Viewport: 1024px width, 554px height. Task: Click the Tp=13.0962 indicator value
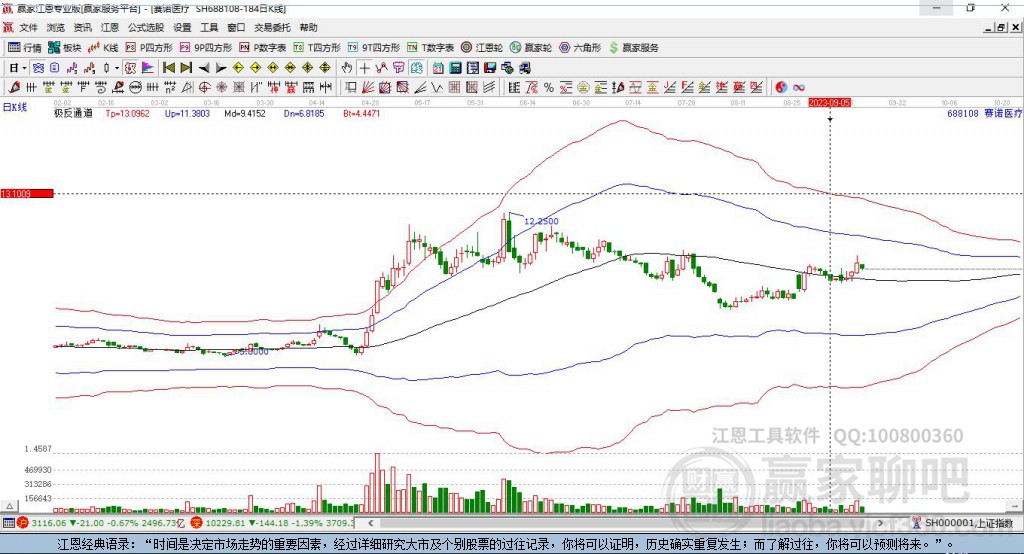click(x=127, y=113)
